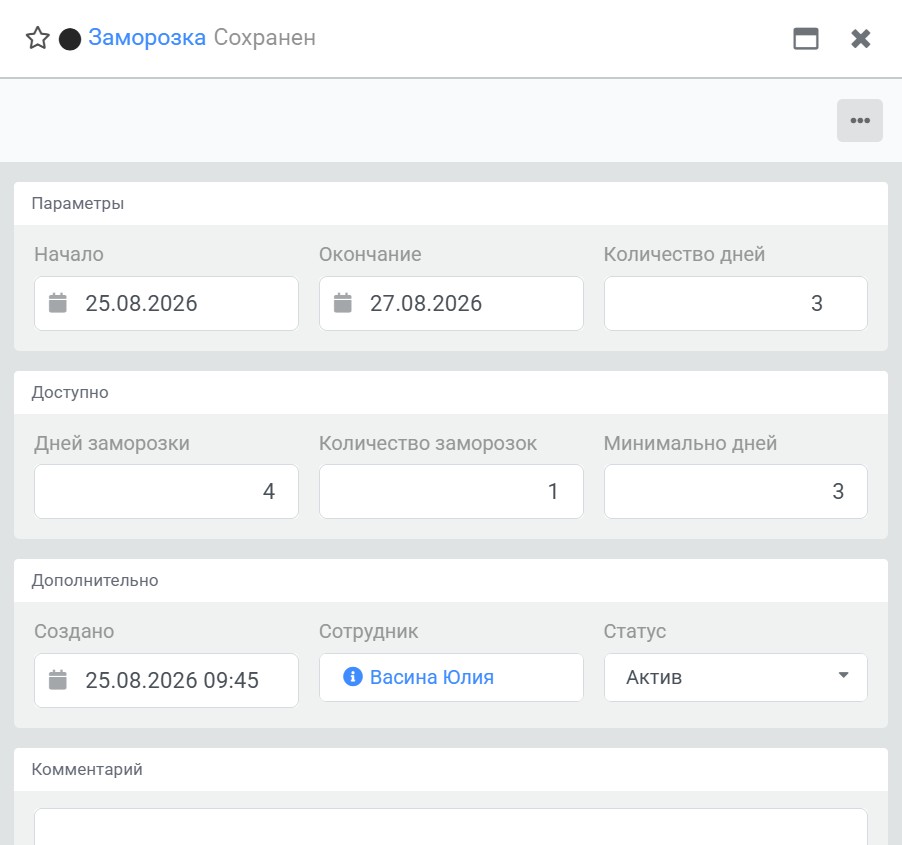
Task: Click the Окончание date field 27.08.2026
Action: pyautogui.click(x=451, y=303)
